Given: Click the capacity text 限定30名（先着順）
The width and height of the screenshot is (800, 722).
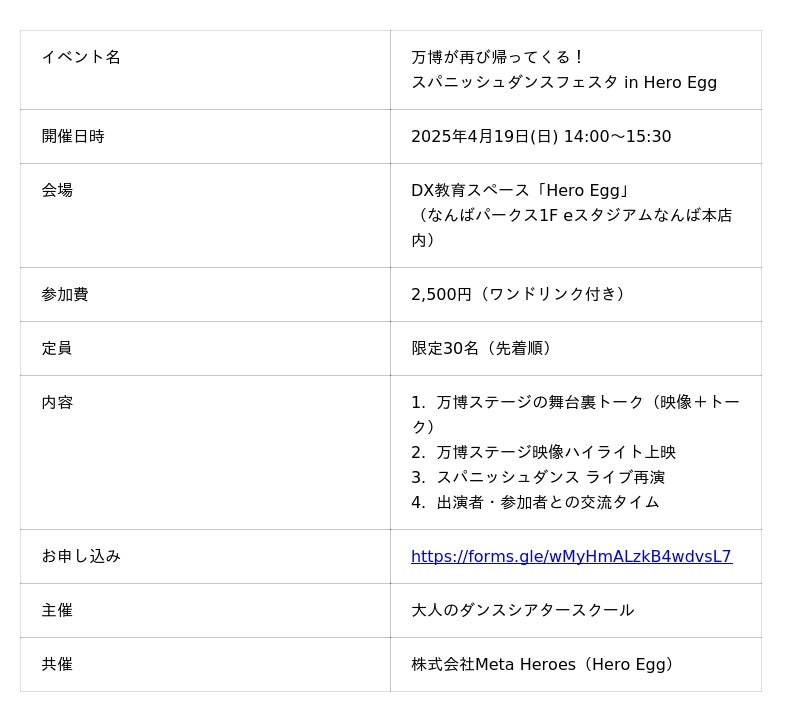Looking at the screenshot, I should 485,348.
